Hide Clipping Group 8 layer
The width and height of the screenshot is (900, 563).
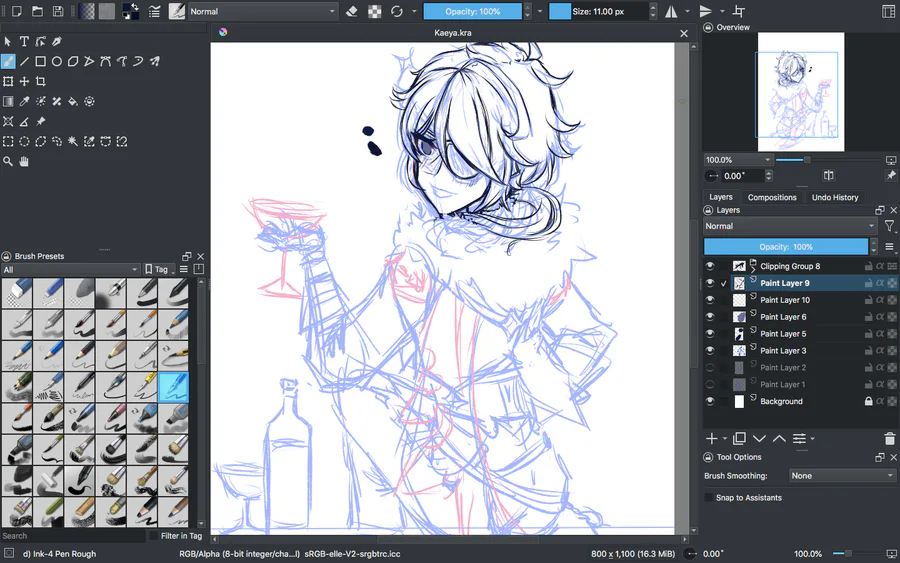click(710, 266)
